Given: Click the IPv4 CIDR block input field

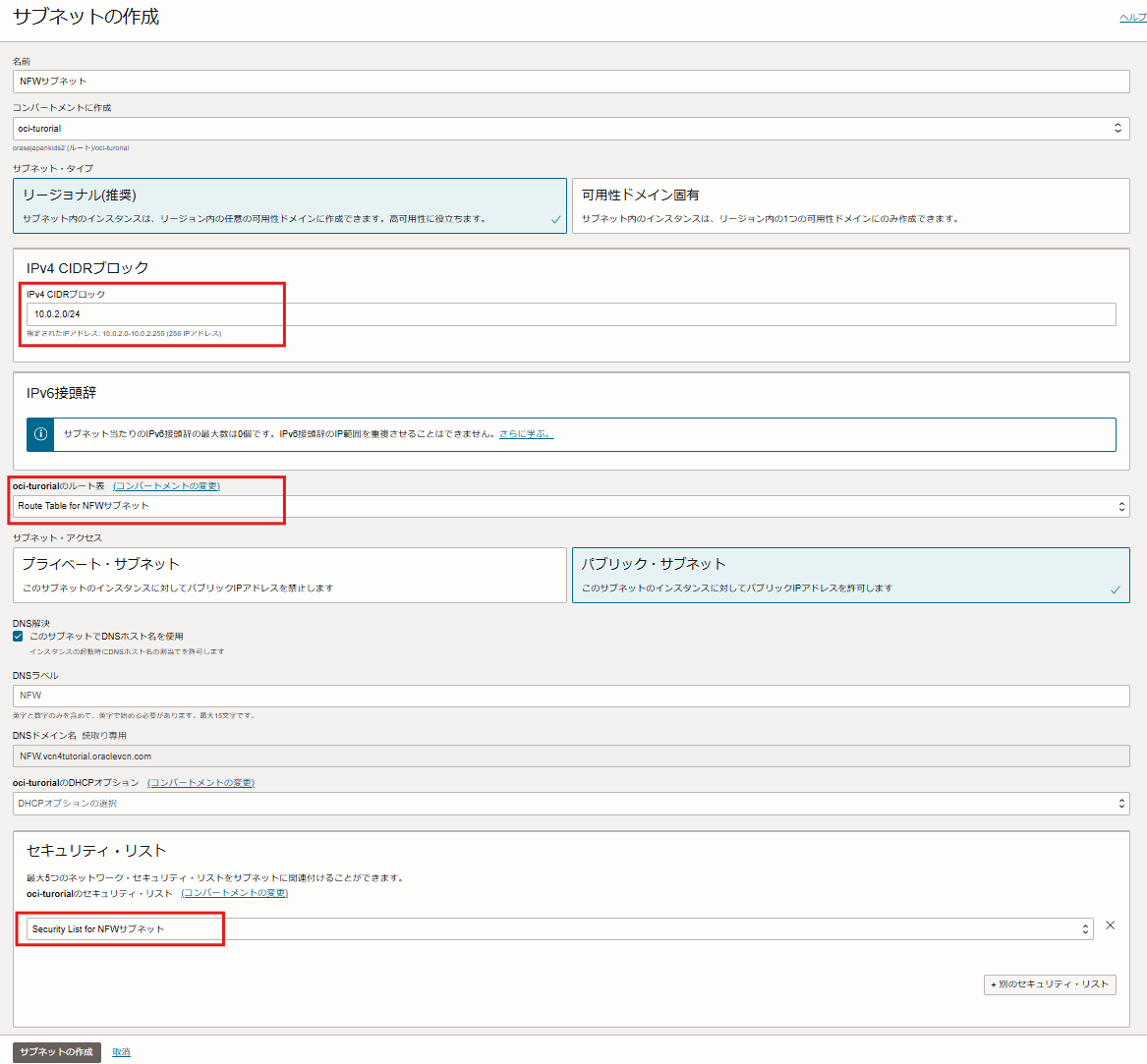Looking at the screenshot, I should 570,314.
